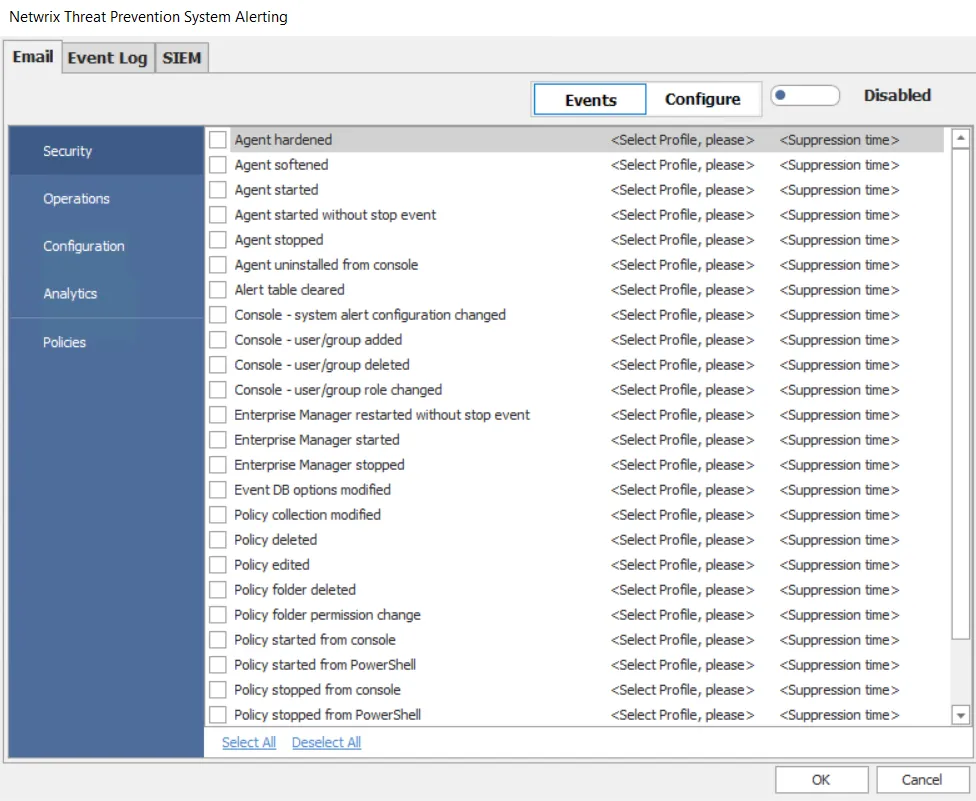Open the Event Log tab
Image resolution: width=976 pixels, height=801 pixels.
point(108,58)
